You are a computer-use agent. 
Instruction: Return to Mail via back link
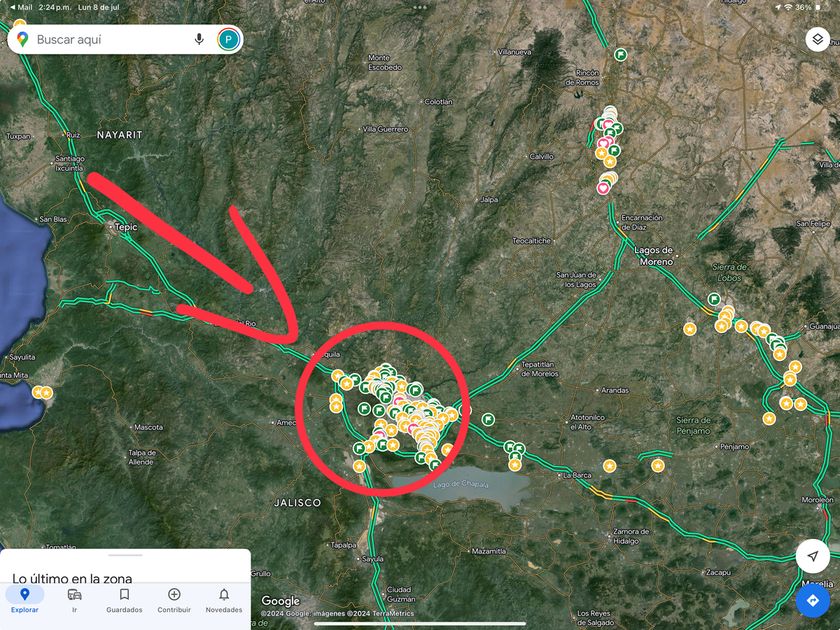[x=21, y=8]
